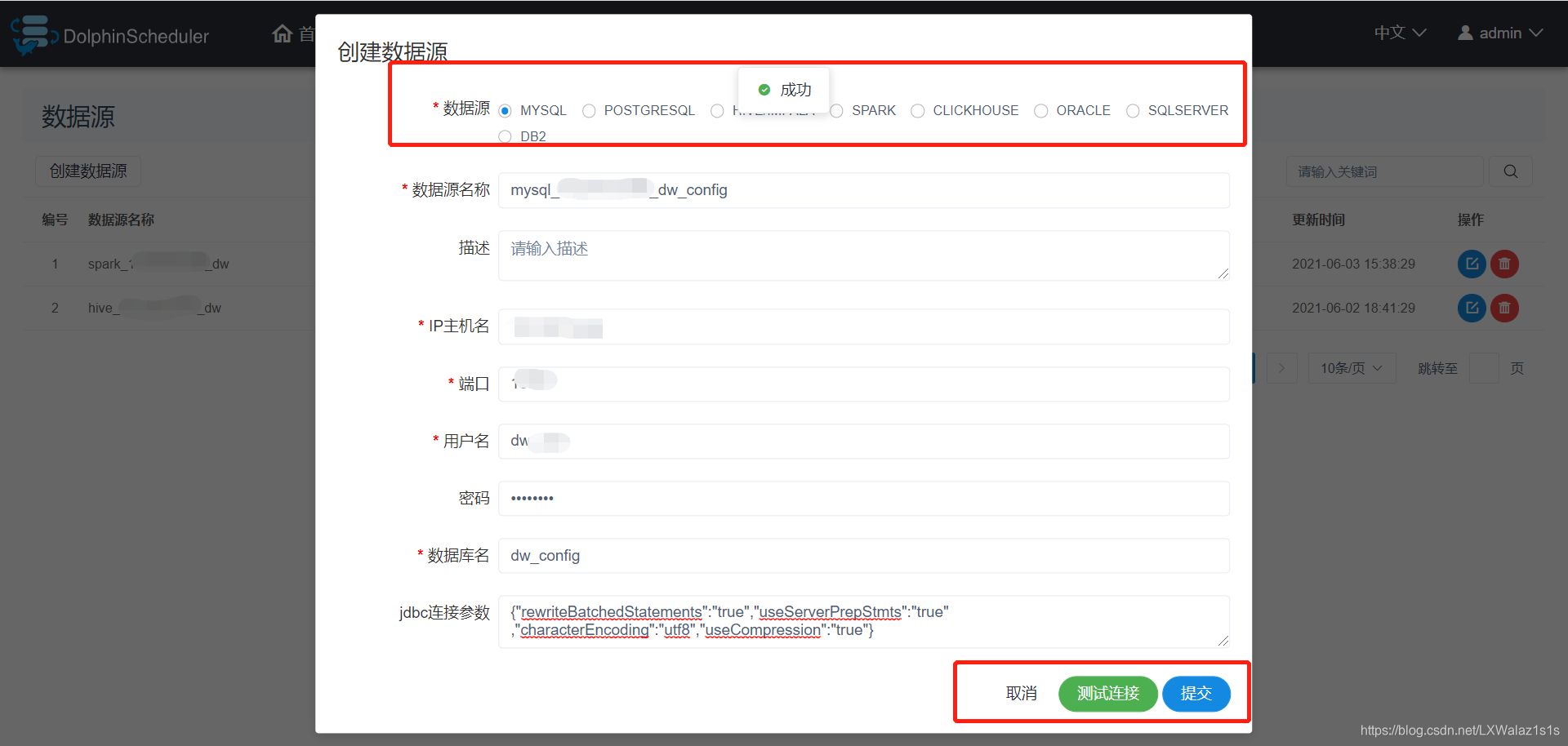1568x746 pixels.
Task: Click 取消 to cancel the dialog
Action: point(1022,693)
